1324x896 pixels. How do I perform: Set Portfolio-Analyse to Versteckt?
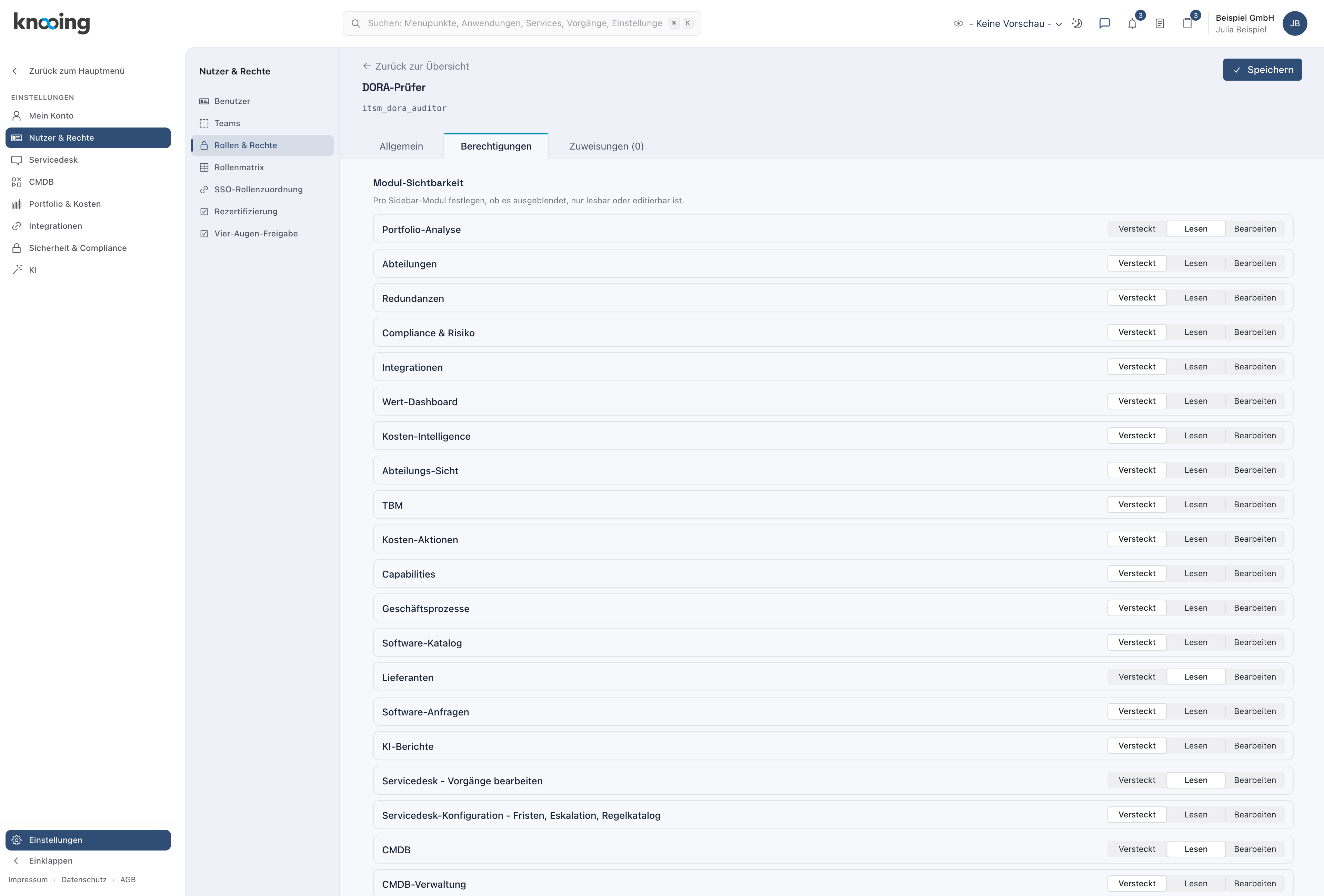click(x=1136, y=229)
